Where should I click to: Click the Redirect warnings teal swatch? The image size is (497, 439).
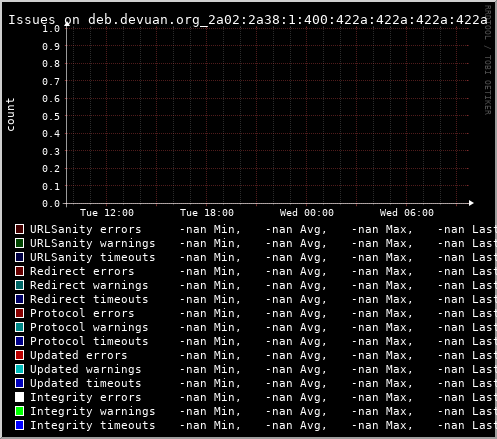point(19,285)
